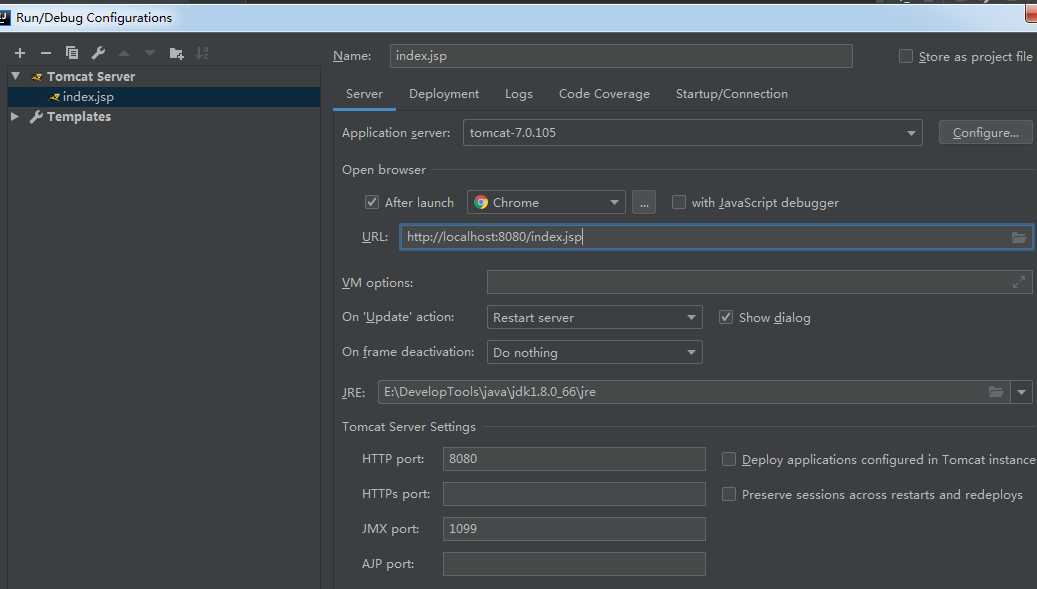Browse for JRE path with the folder icon
Image resolution: width=1037 pixels, height=589 pixels.
pyautogui.click(x=996, y=392)
